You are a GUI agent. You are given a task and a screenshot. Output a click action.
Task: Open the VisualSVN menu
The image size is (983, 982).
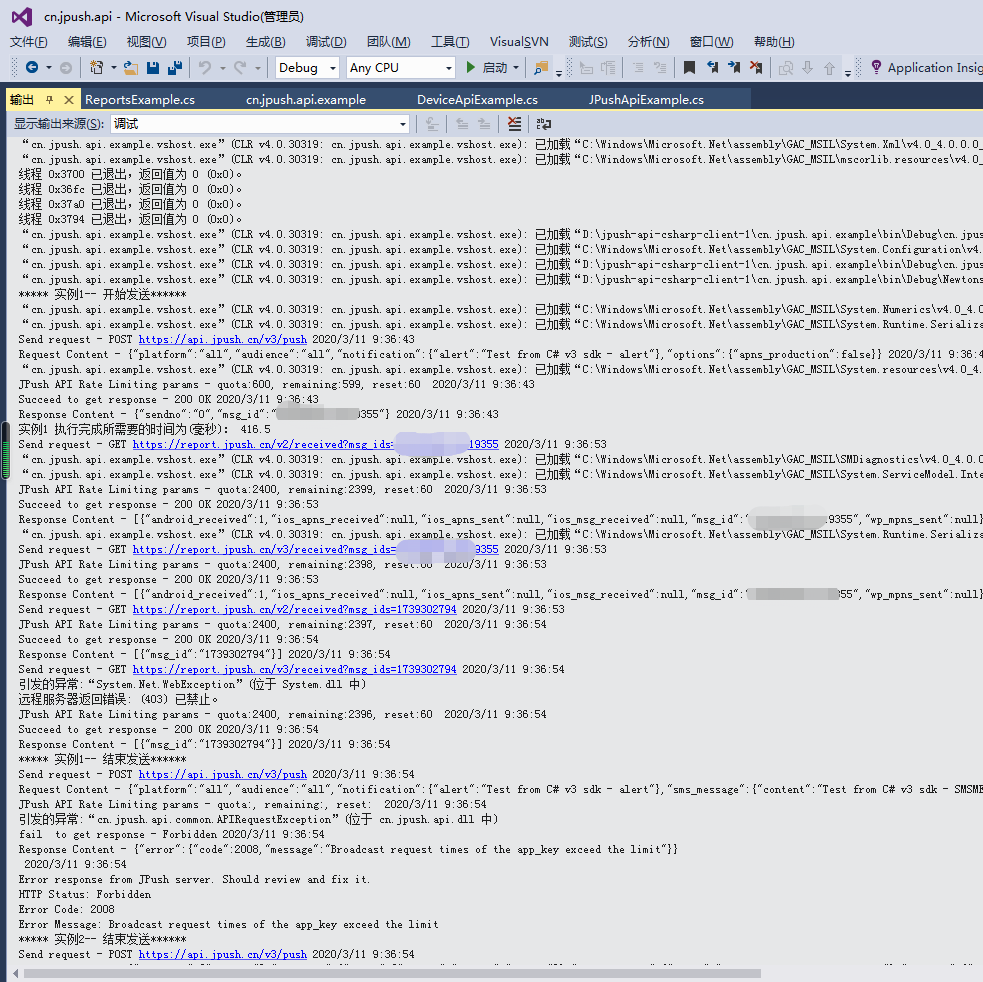pos(519,41)
